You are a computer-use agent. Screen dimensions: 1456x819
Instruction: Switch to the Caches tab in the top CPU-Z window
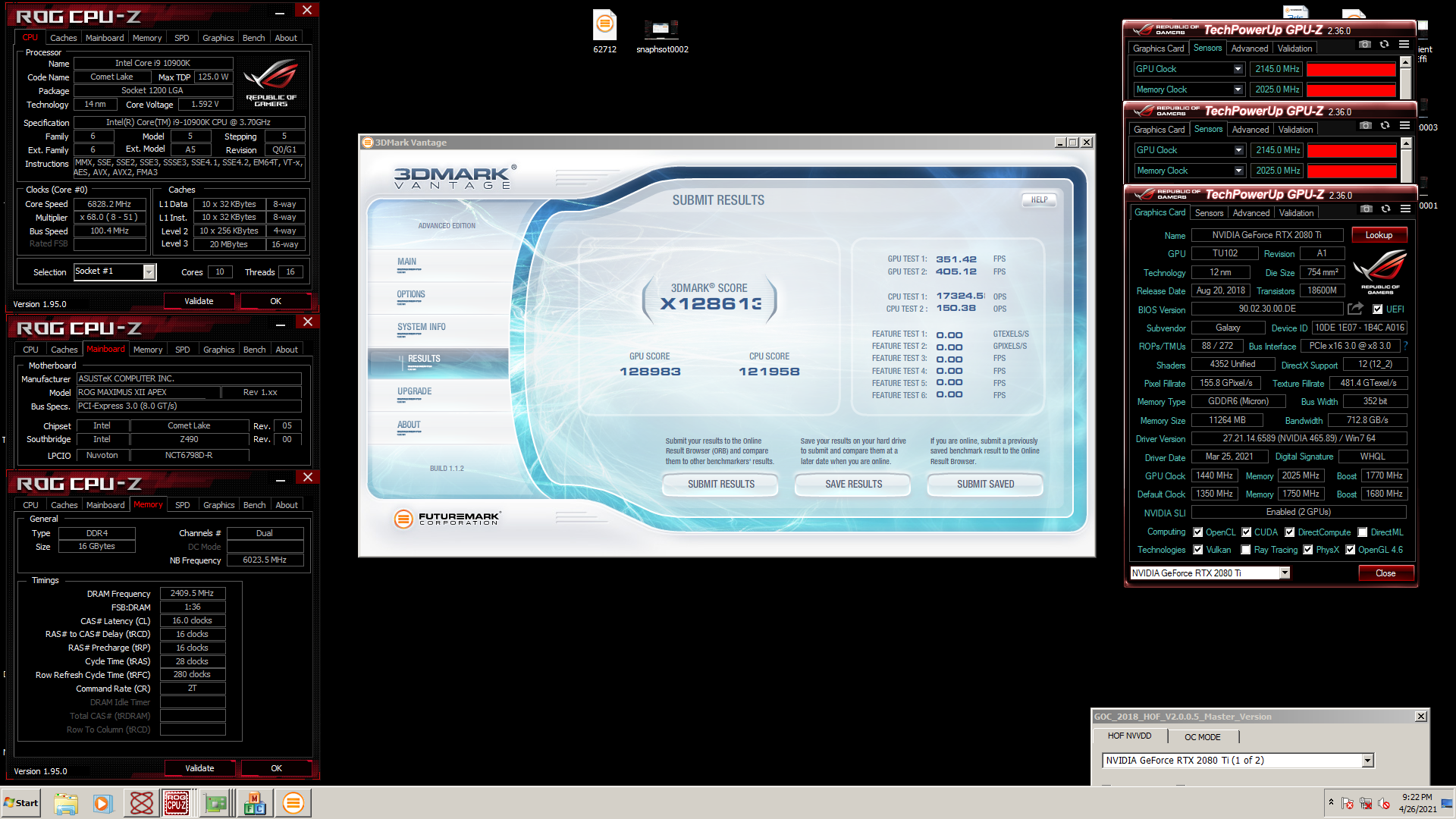click(x=64, y=38)
